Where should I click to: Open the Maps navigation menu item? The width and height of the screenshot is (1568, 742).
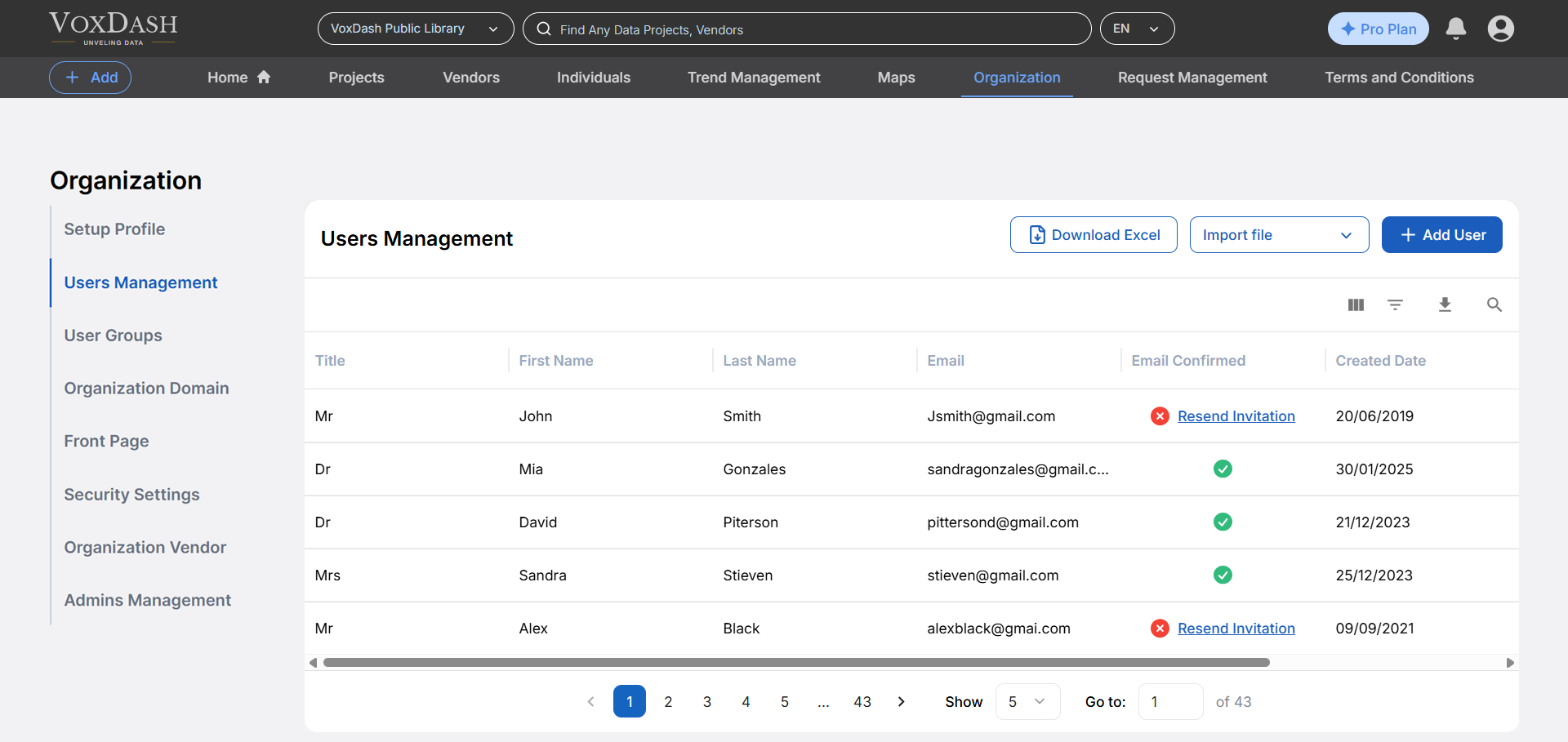tap(895, 77)
